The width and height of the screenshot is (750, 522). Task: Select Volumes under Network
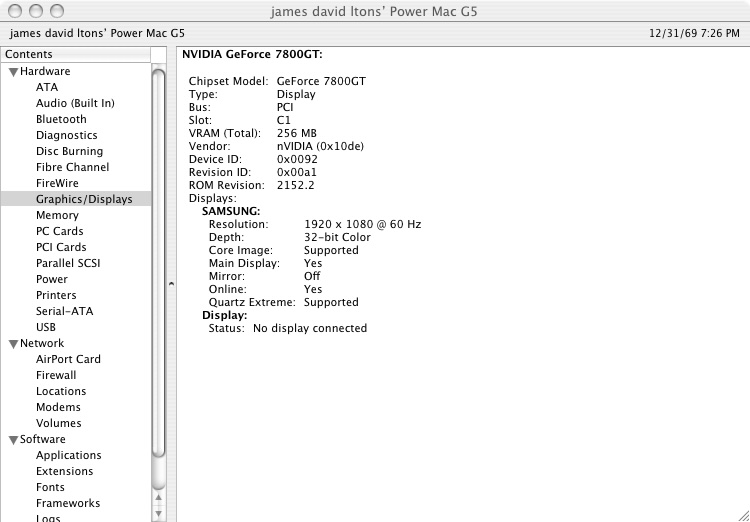click(x=59, y=423)
